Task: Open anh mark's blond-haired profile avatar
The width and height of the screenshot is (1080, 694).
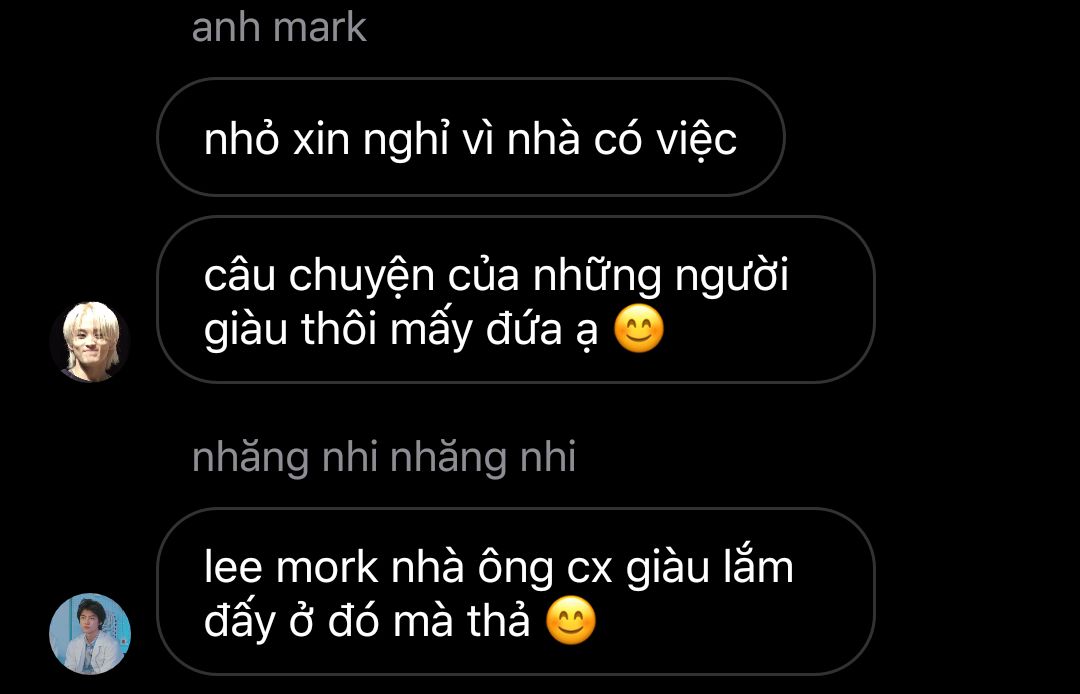Action: 90,342
